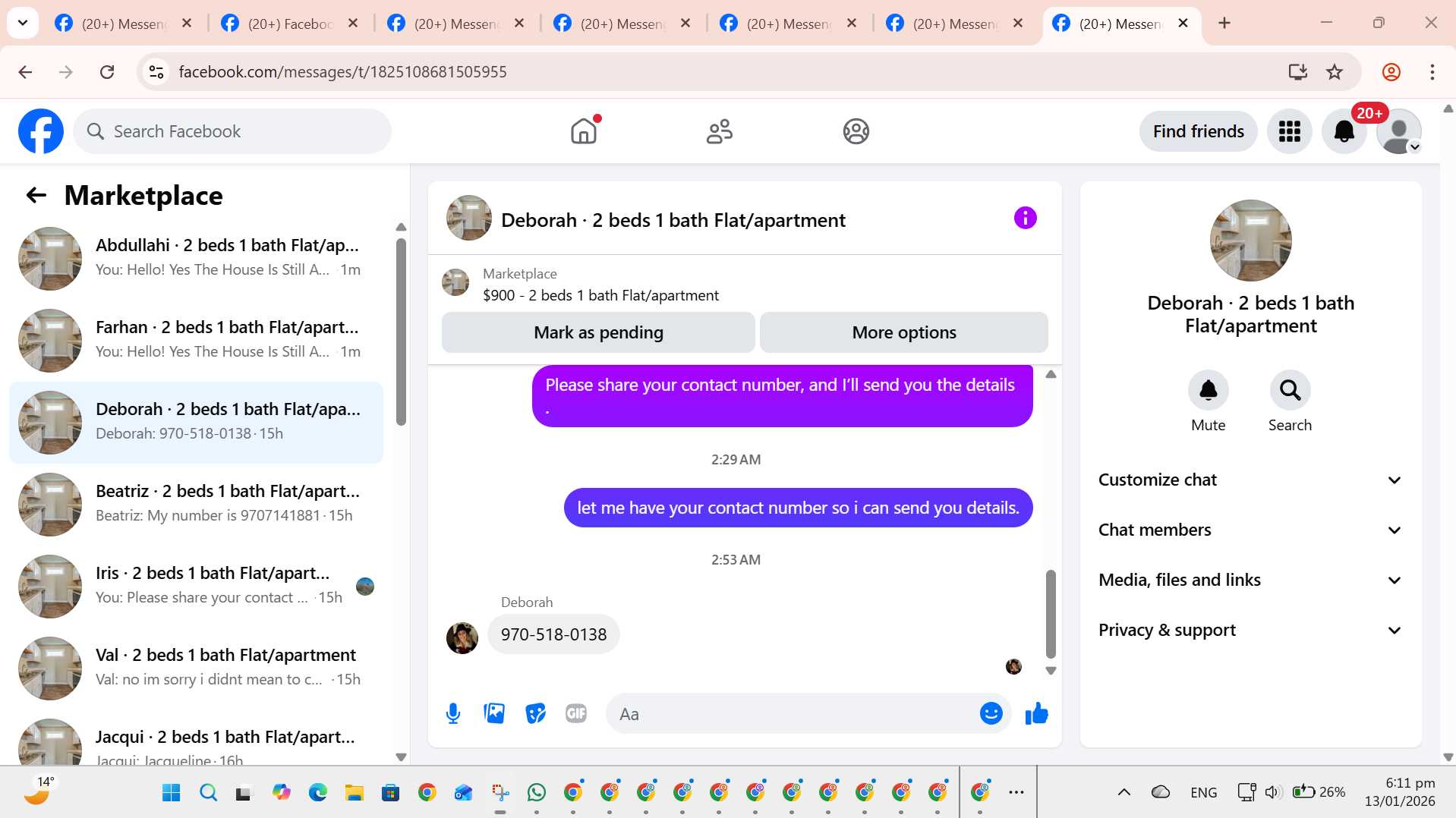Click site information icon in address bar
Viewport: 1456px width, 818px height.
tap(156, 72)
